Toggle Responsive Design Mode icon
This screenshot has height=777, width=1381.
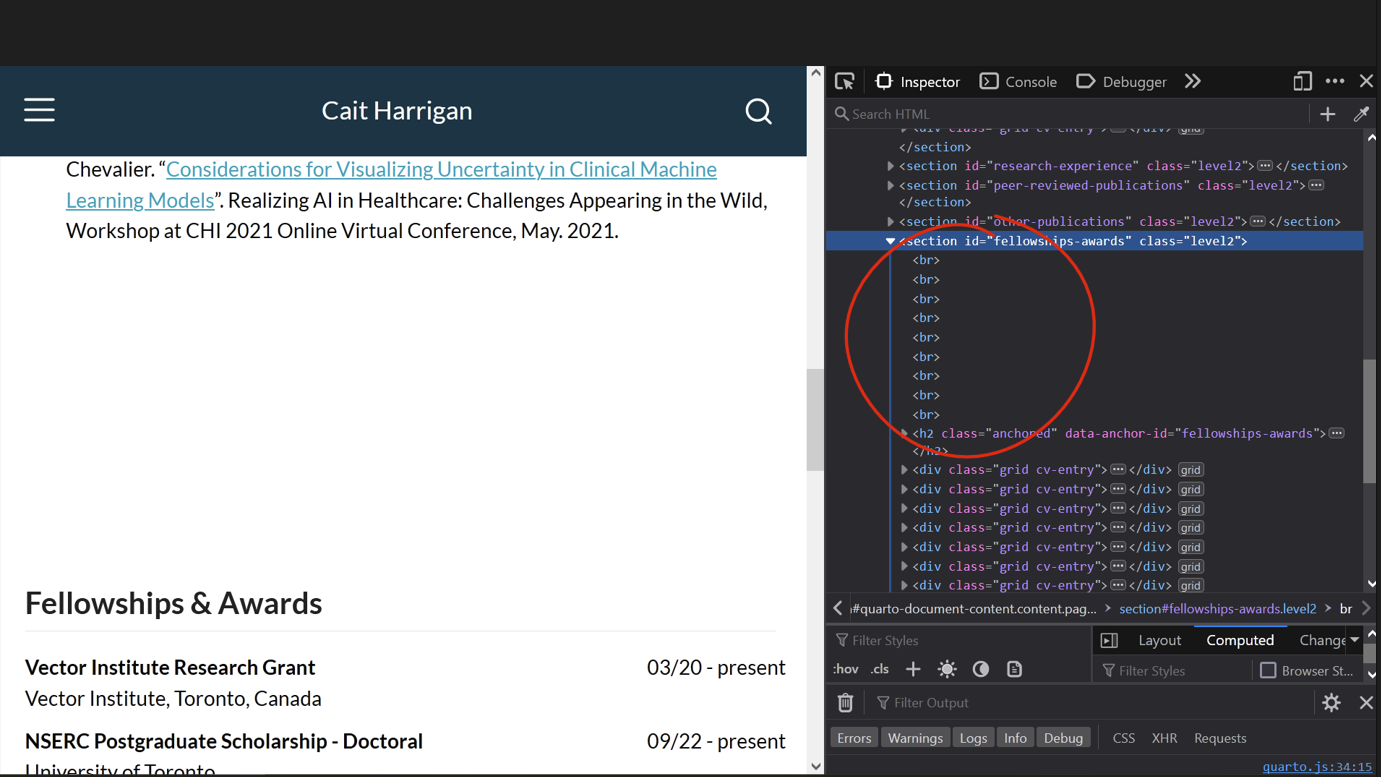1302,82
